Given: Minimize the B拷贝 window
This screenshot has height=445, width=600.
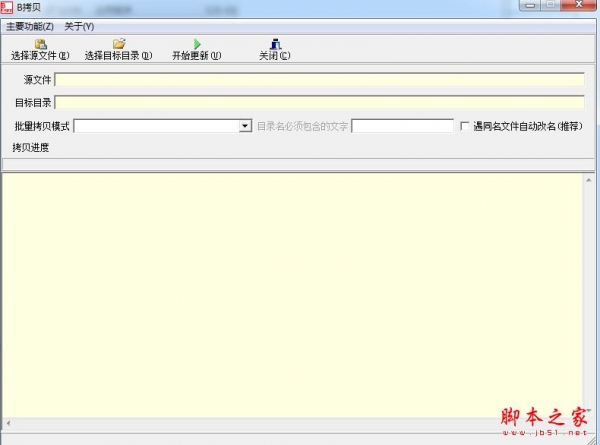Looking at the screenshot, I should pos(530,5).
